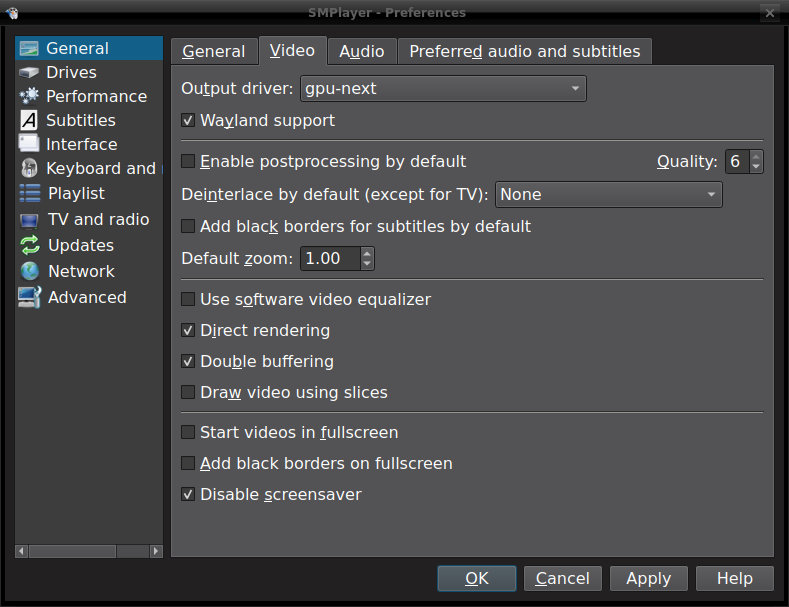Switch to the General tab

(214, 51)
